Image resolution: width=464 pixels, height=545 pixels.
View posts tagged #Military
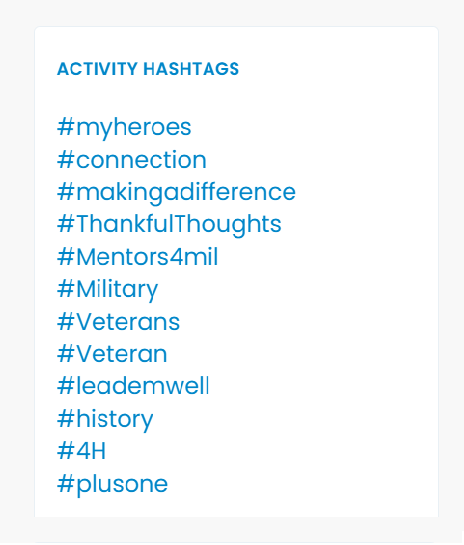[x=107, y=290]
